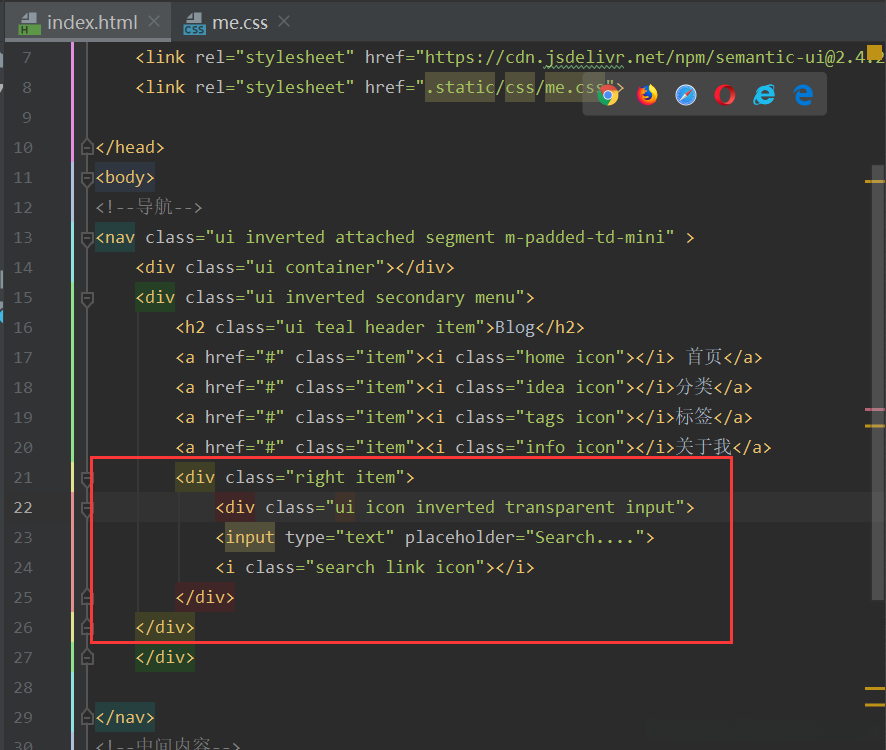Click the me.css stylesheet path link
This screenshot has width=886, height=750.
coord(519,88)
